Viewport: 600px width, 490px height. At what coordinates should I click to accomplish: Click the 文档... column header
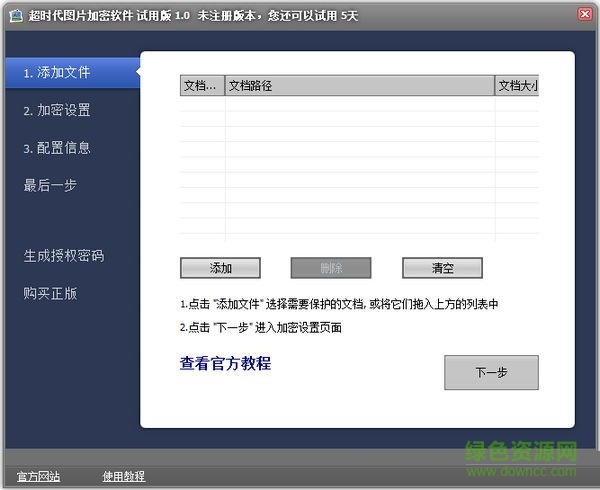(202, 85)
